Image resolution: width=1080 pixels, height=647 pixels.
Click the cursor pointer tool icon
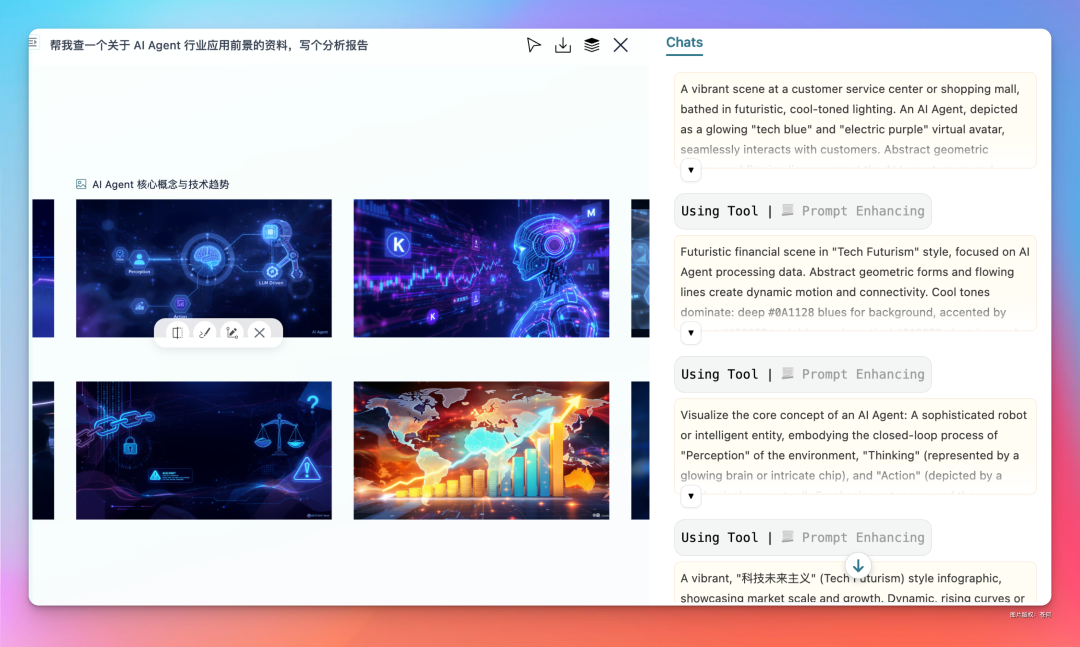click(534, 45)
